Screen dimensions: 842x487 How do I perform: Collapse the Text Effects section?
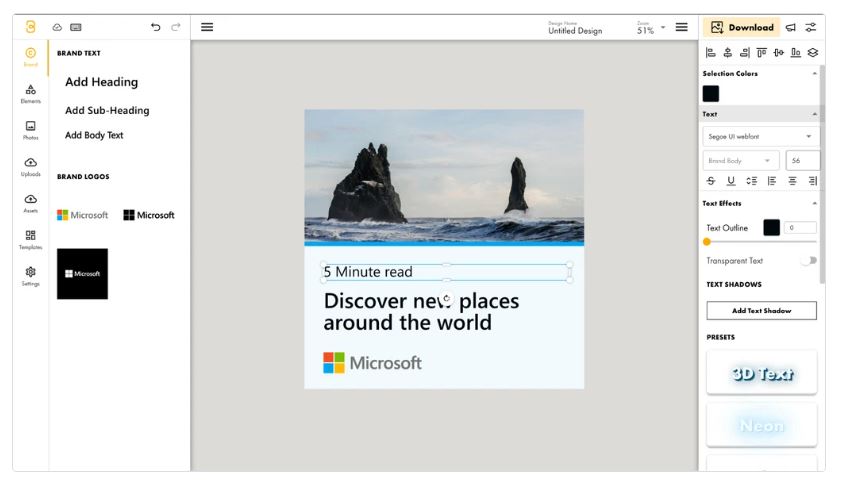point(815,203)
